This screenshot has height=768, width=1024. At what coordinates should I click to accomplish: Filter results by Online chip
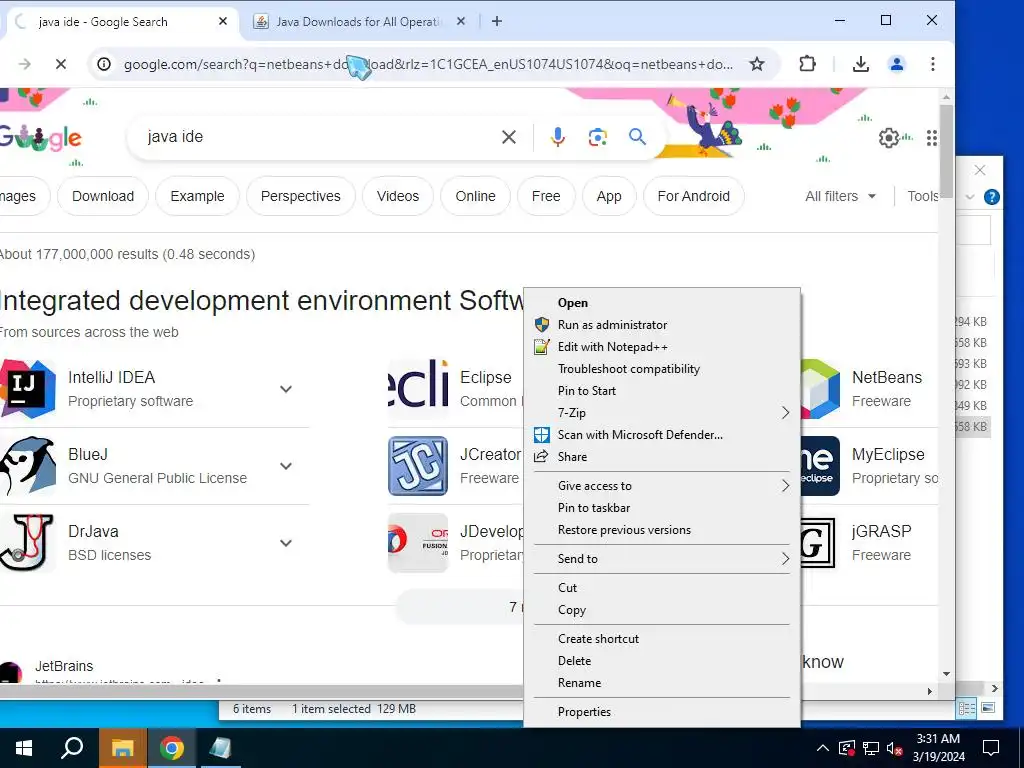pyautogui.click(x=475, y=196)
